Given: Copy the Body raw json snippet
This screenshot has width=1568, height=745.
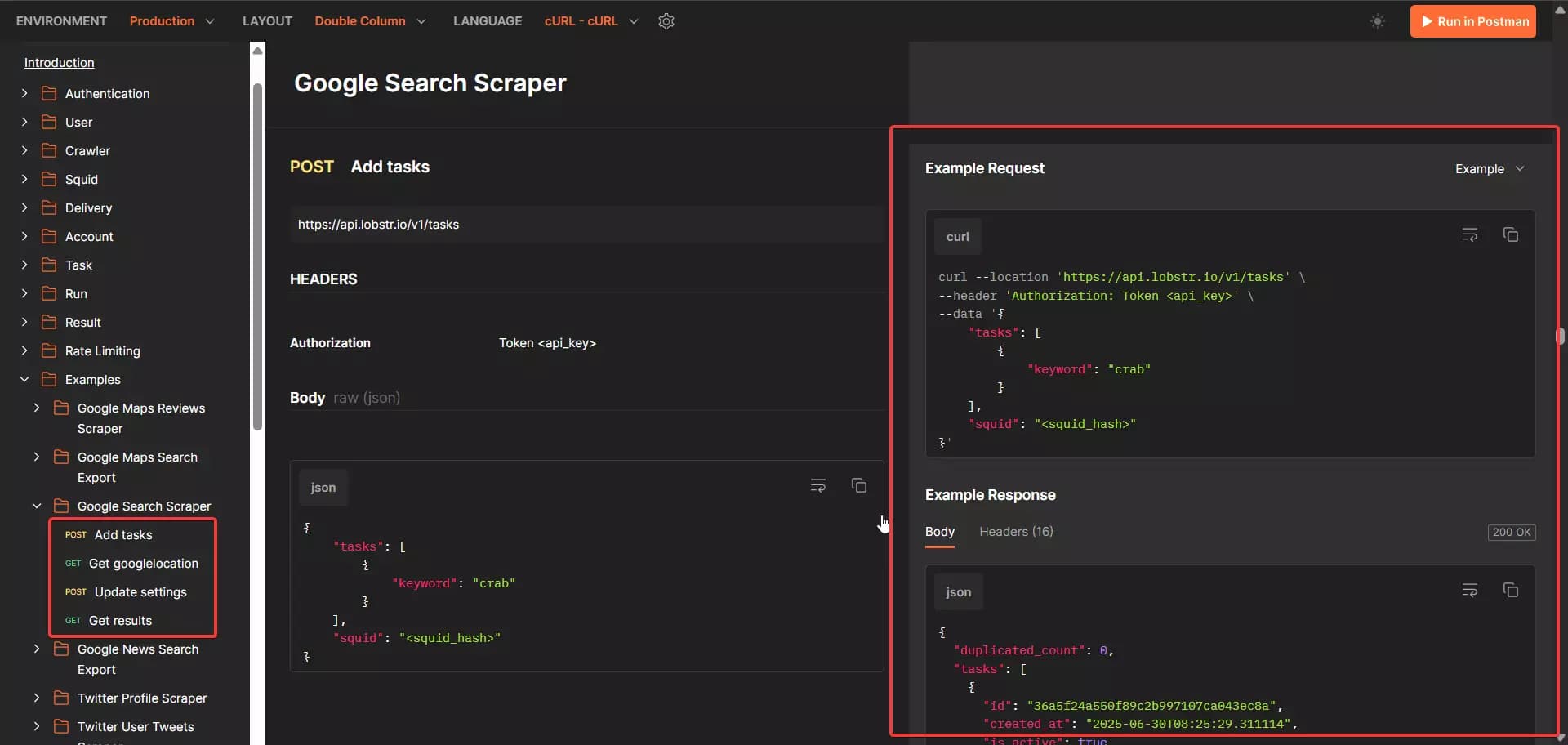Looking at the screenshot, I should click(x=858, y=486).
